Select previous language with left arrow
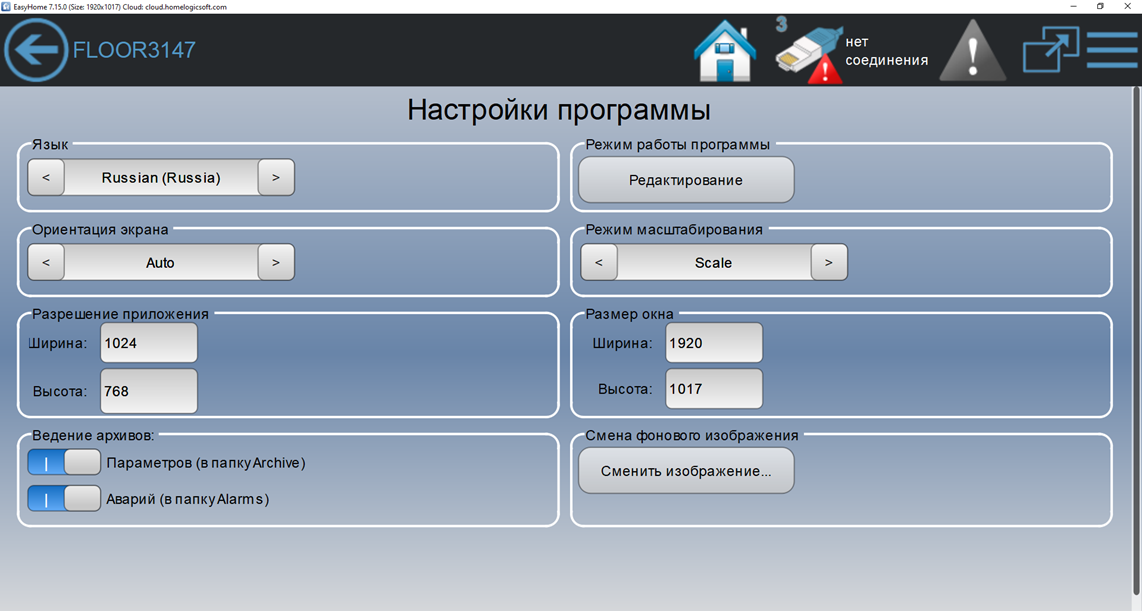Image resolution: width=1142 pixels, height=611 pixels. (46, 178)
